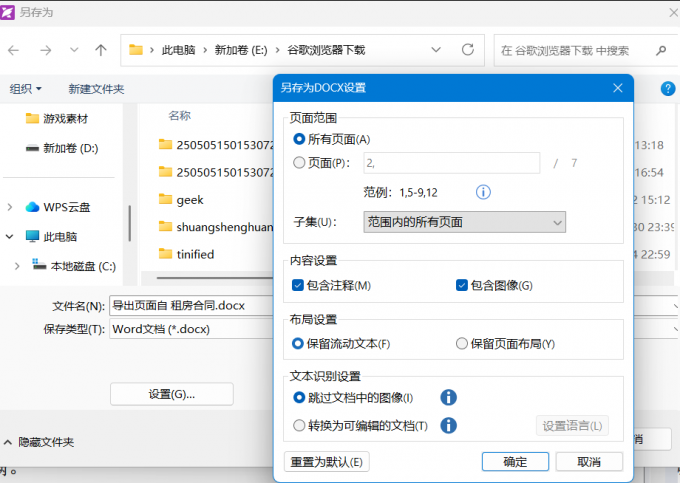Click 取消 in the DOCX settings dialog

click(589, 462)
